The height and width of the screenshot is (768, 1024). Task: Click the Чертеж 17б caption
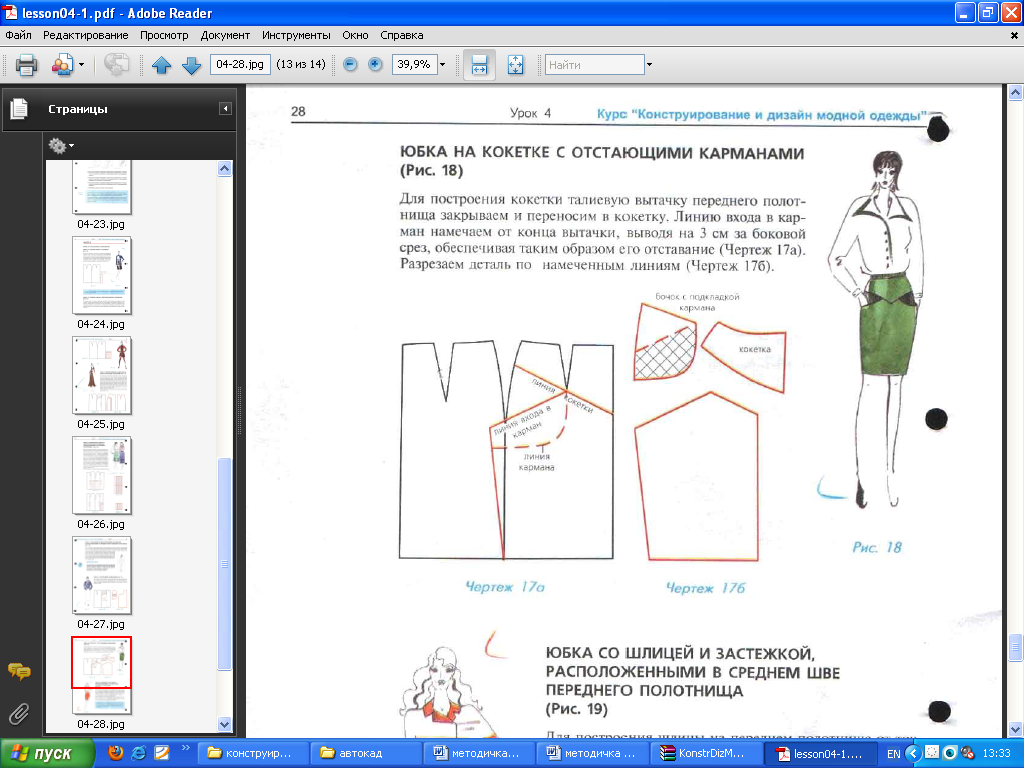[x=705, y=588]
